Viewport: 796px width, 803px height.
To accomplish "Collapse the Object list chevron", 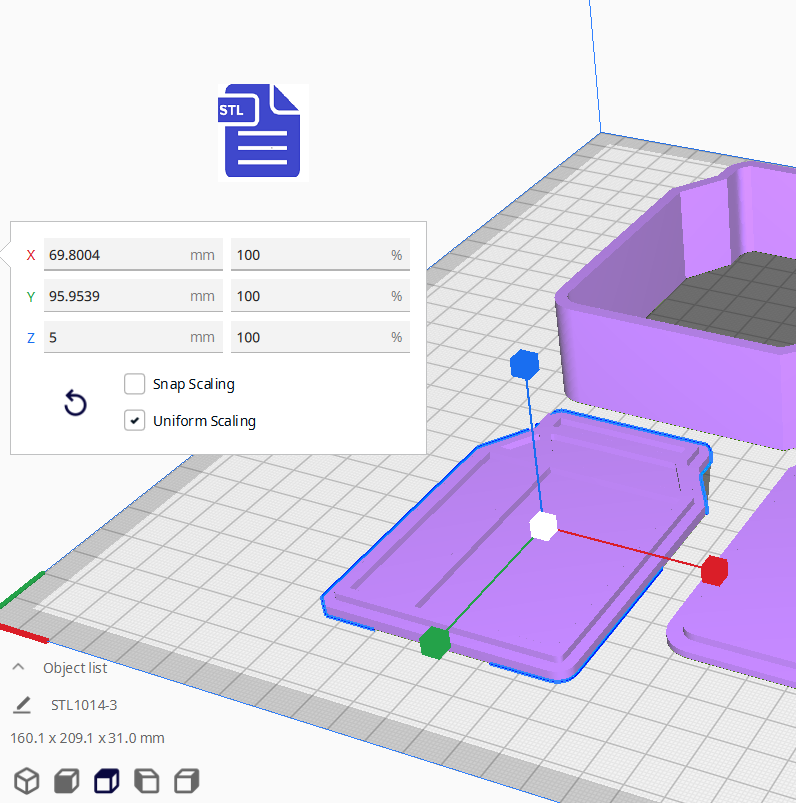I will point(18,667).
